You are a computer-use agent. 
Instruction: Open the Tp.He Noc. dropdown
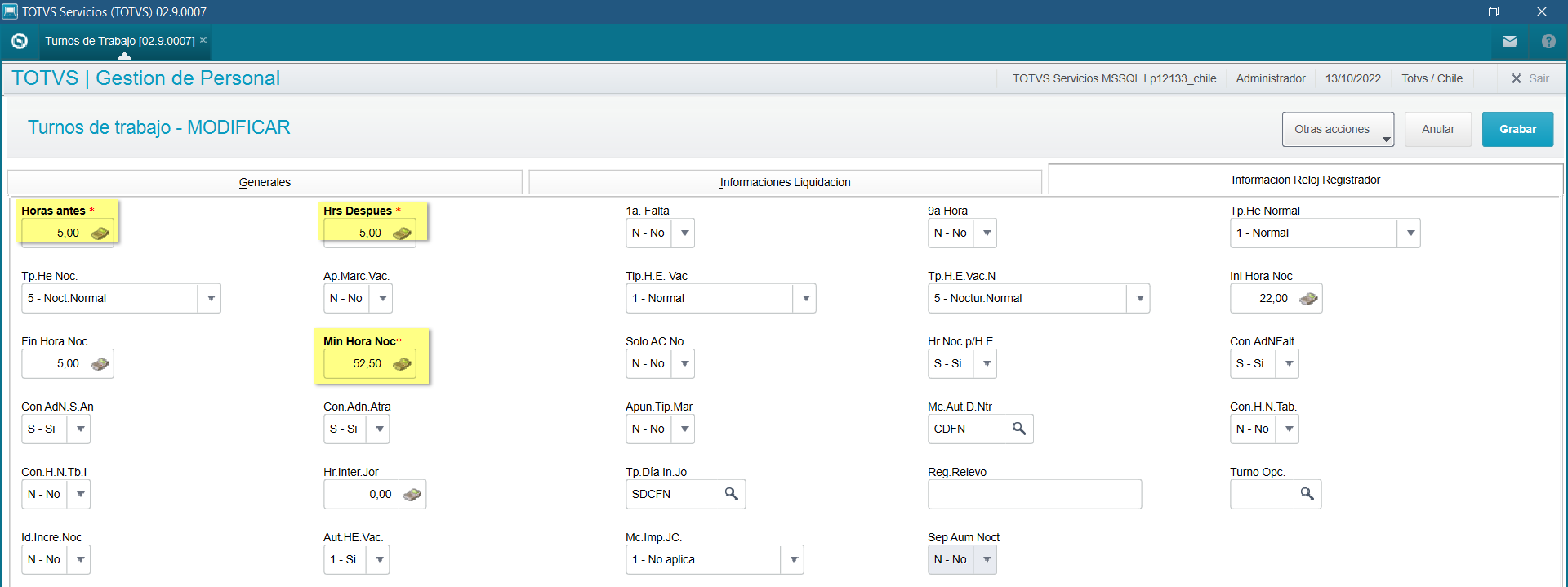[211, 299]
